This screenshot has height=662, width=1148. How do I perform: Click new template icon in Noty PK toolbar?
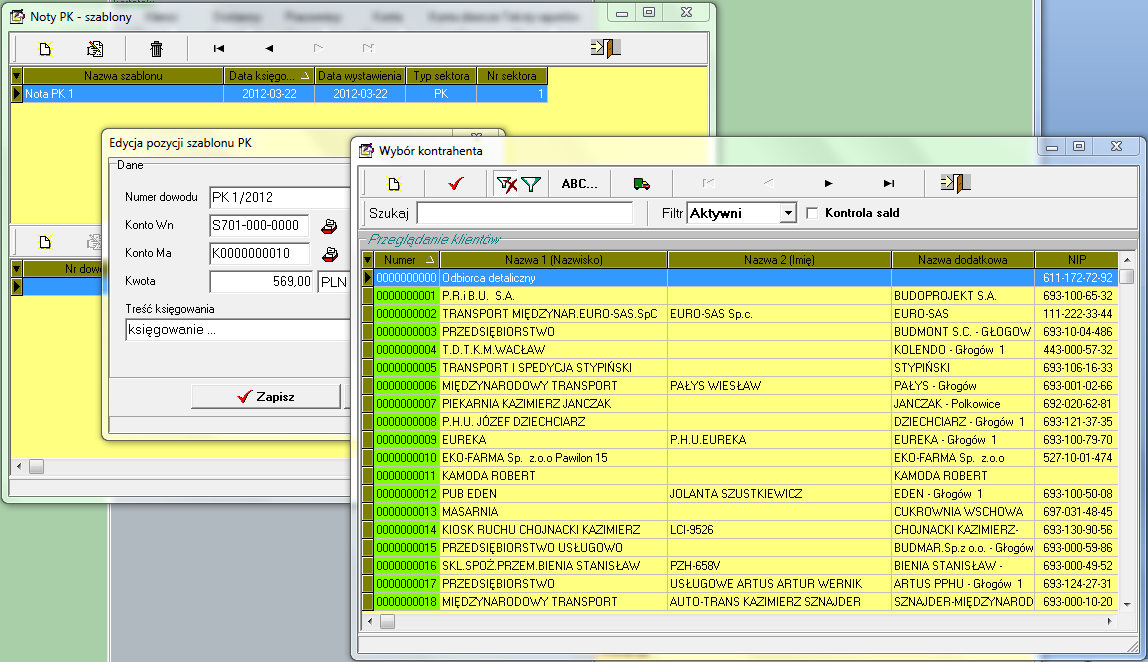(x=45, y=49)
